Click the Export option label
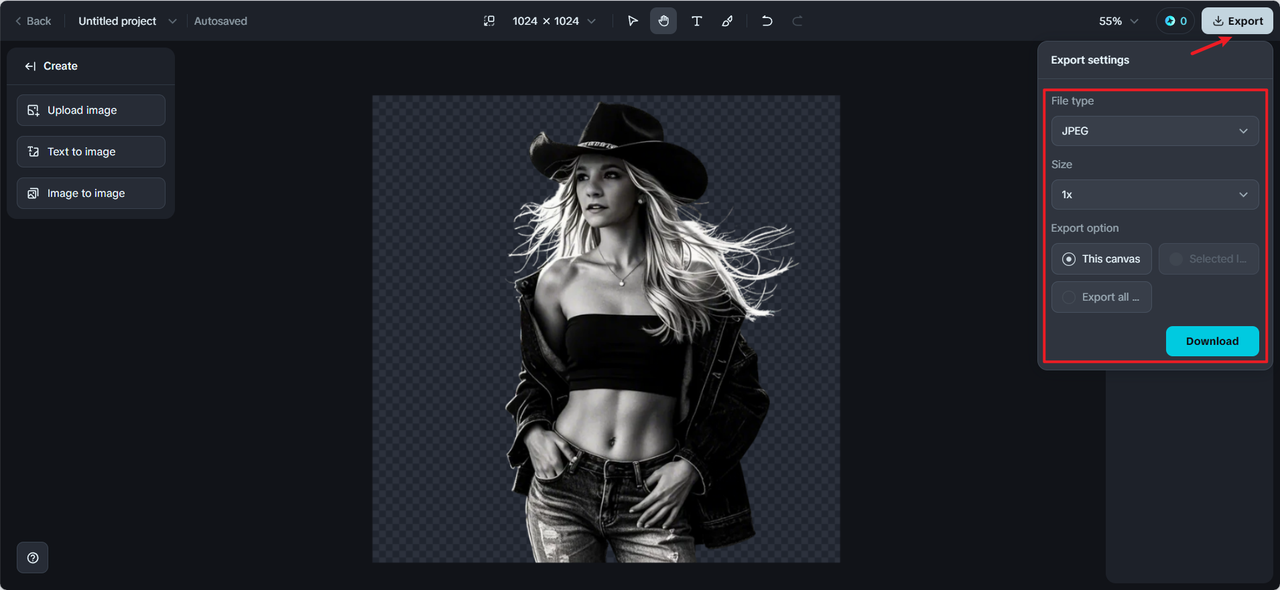1280x590 pixels. [1085, 228]
